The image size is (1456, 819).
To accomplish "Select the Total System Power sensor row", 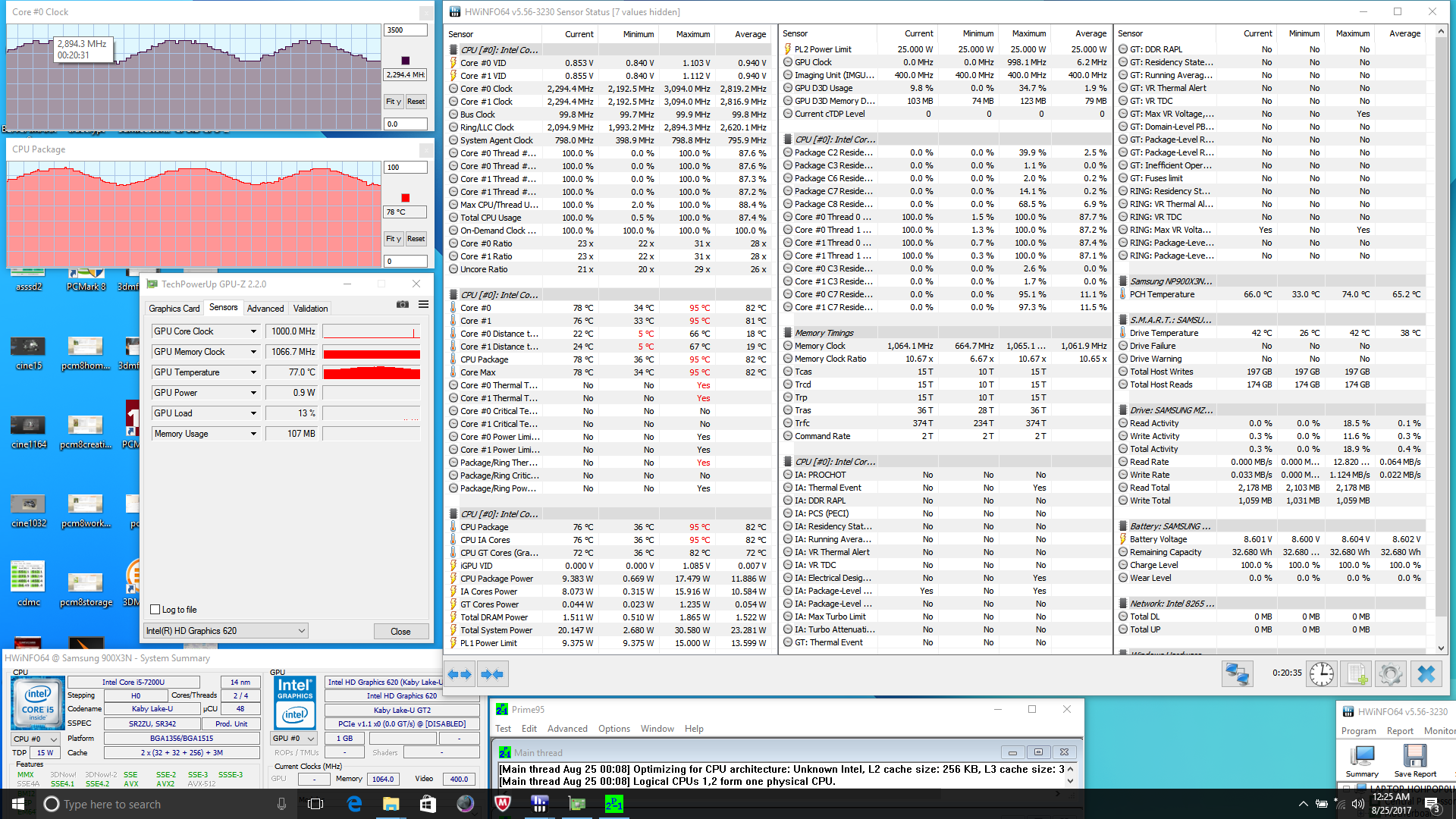I will [609, 630].
